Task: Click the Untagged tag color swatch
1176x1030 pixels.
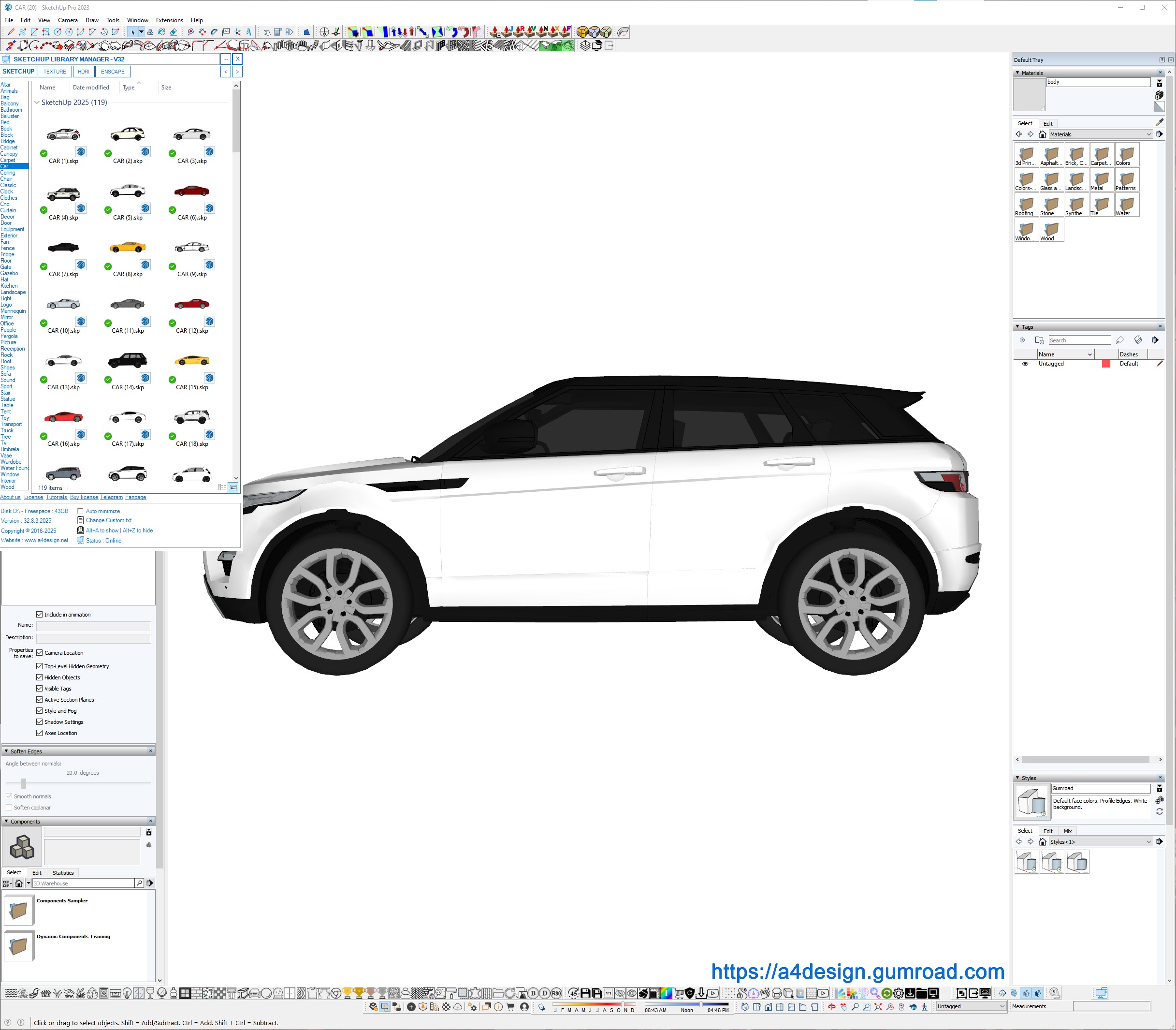Action: [x=1105, y=364]
